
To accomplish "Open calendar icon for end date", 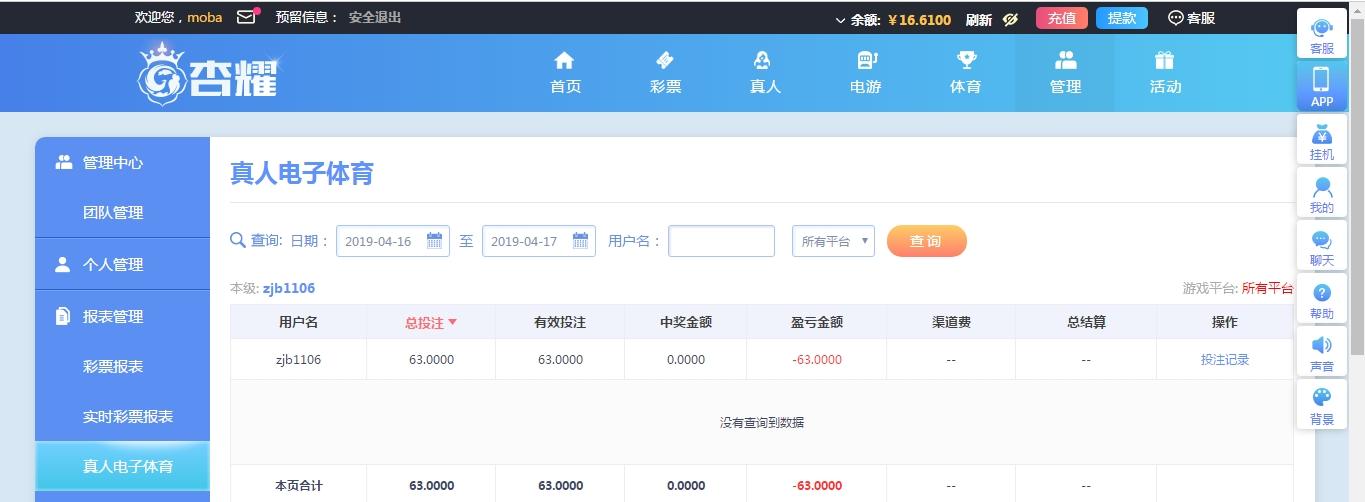I will tap(580, 240).
